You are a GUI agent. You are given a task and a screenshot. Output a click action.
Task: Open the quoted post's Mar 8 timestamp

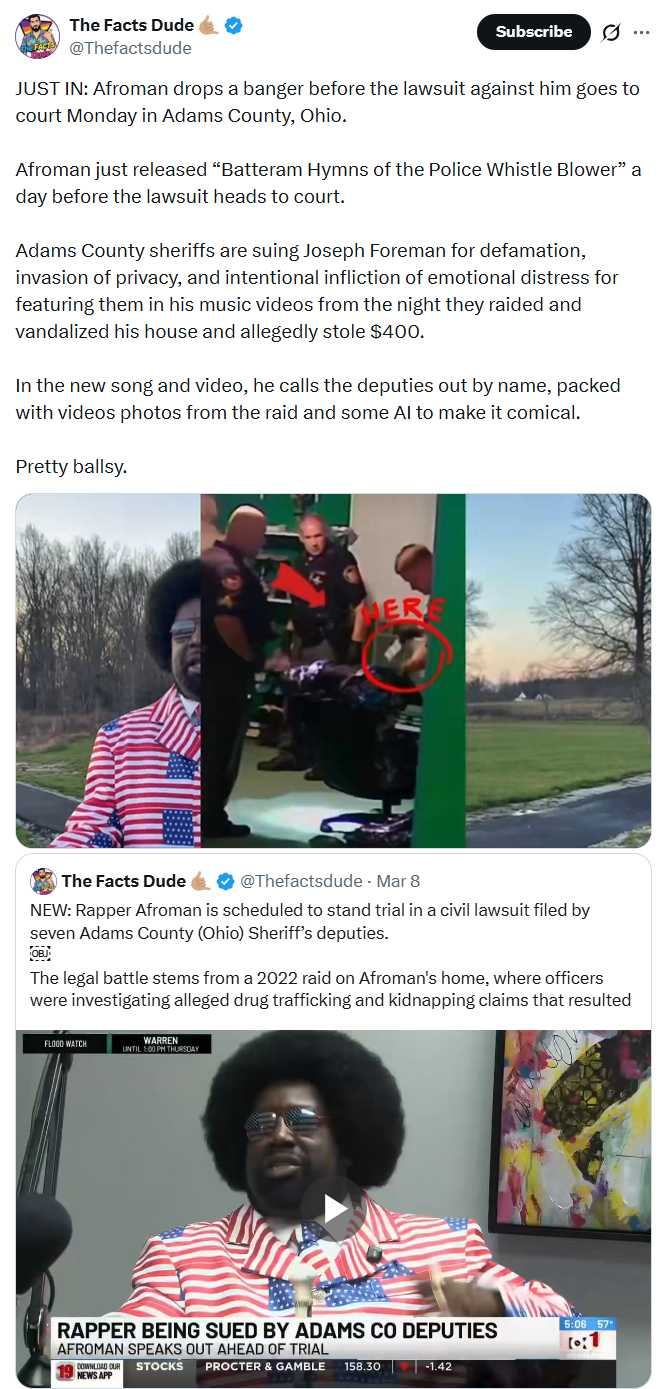click(398, 881)
